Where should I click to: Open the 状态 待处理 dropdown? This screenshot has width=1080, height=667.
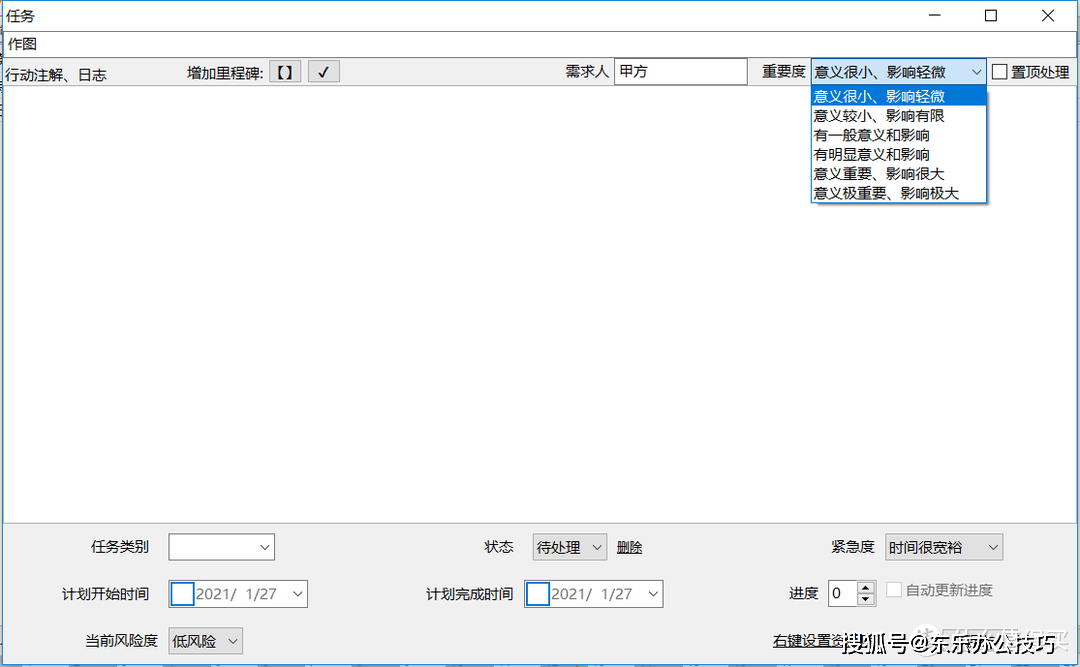coord(569,547)
